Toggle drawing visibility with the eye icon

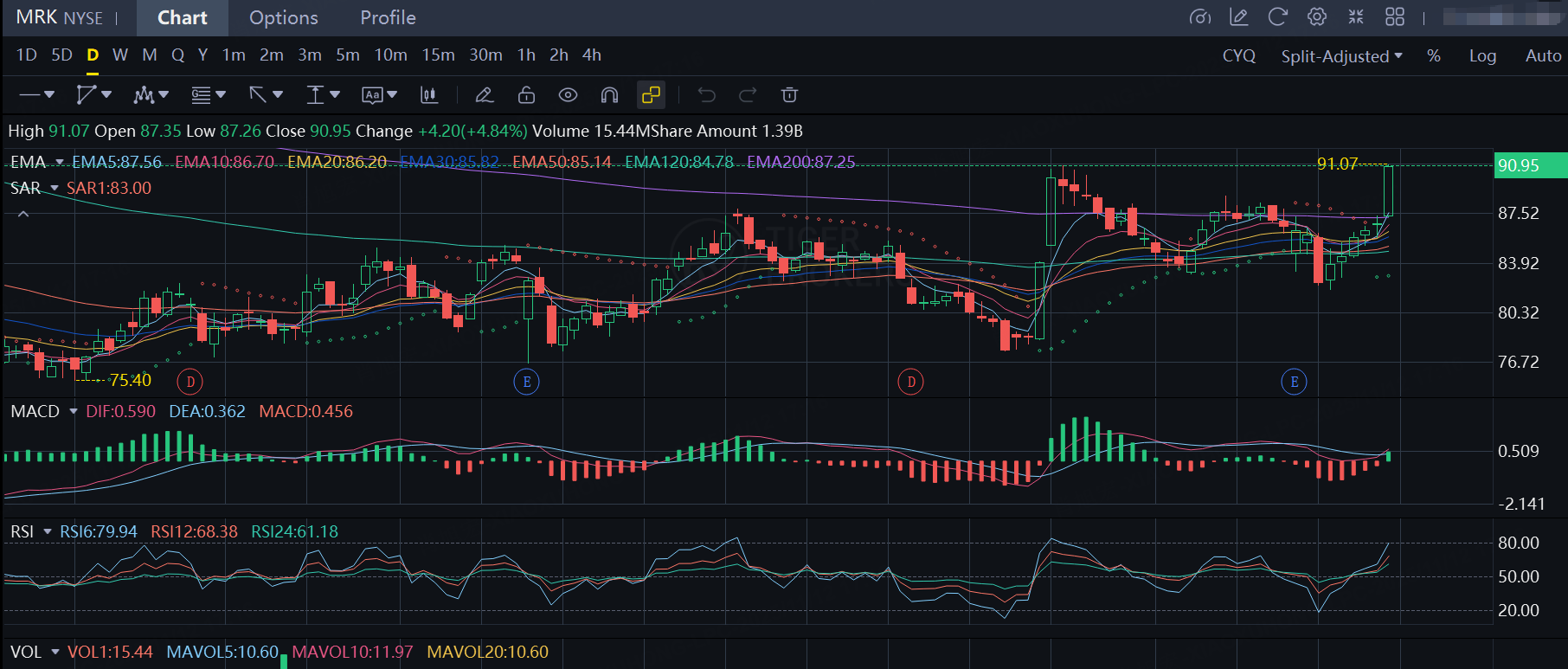[568, 95]
